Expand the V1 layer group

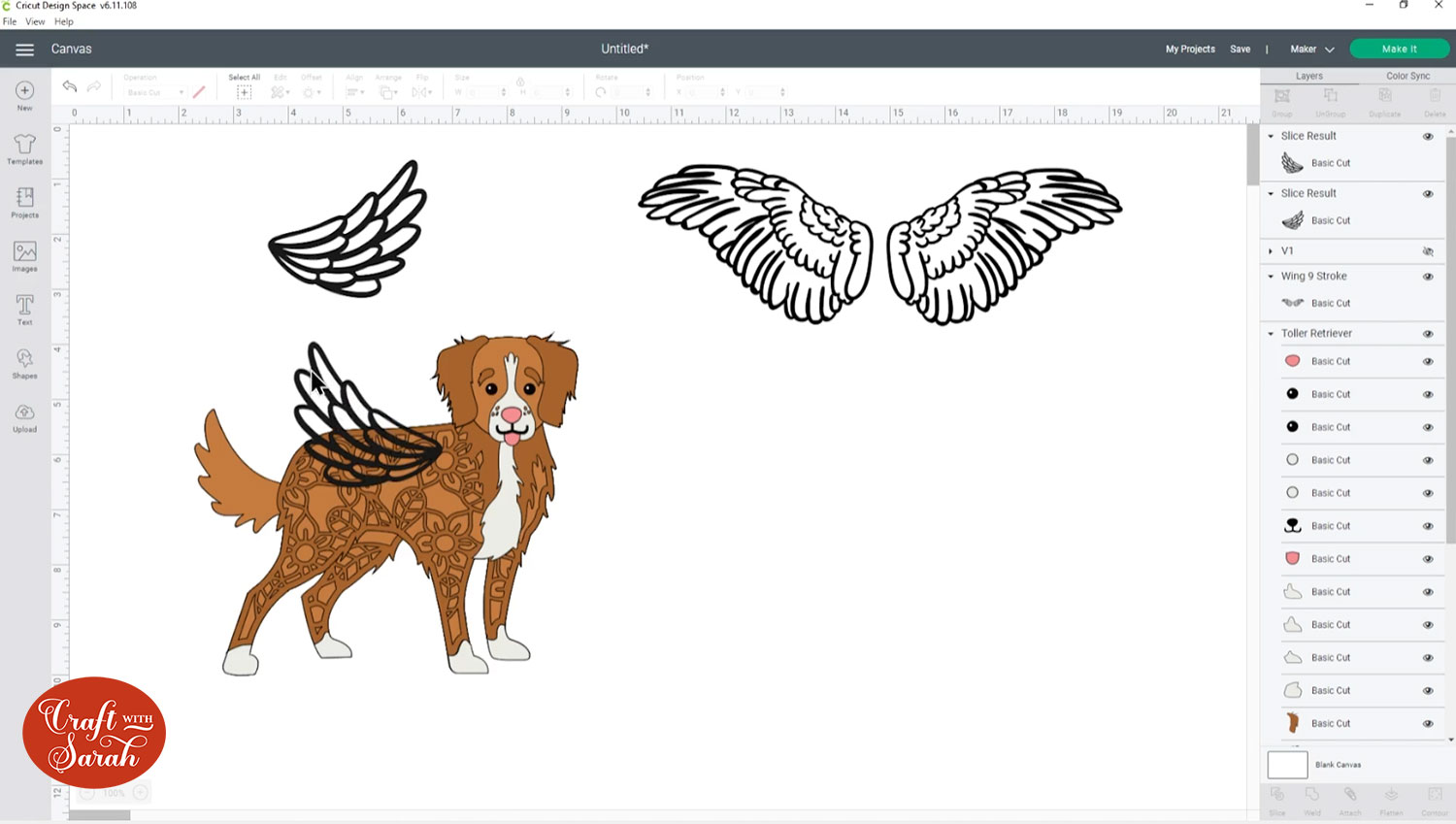[1271, 251]
